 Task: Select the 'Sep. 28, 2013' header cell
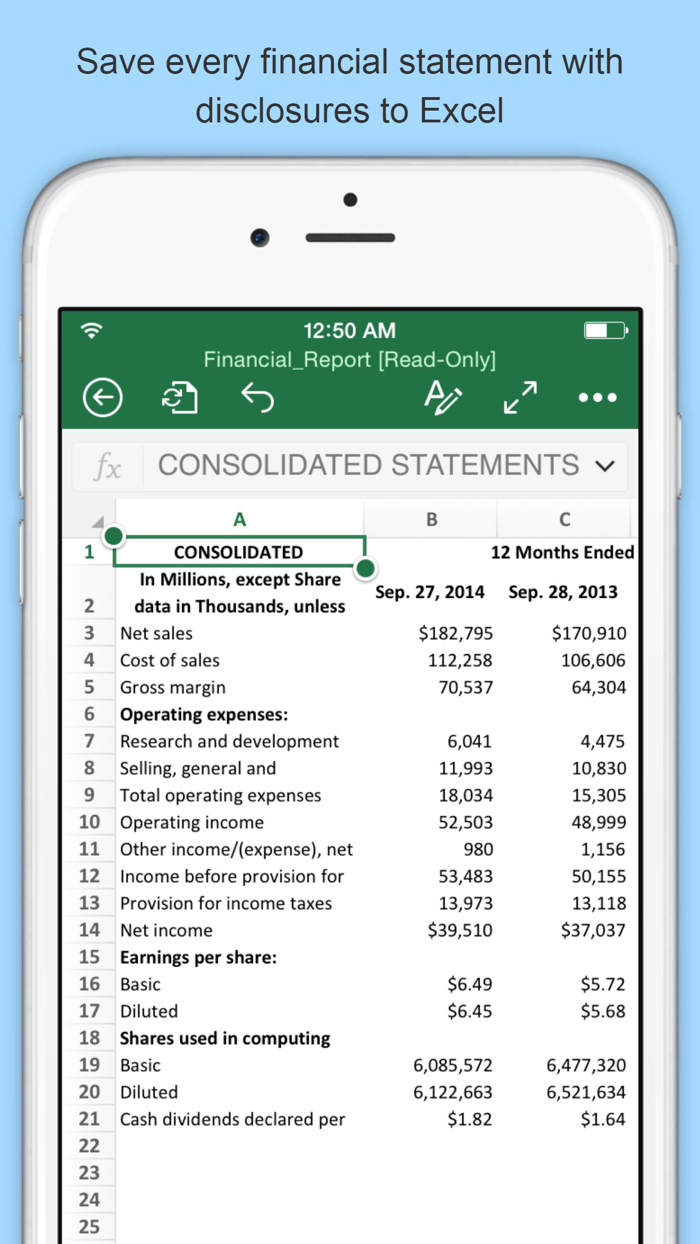[563, 592]
